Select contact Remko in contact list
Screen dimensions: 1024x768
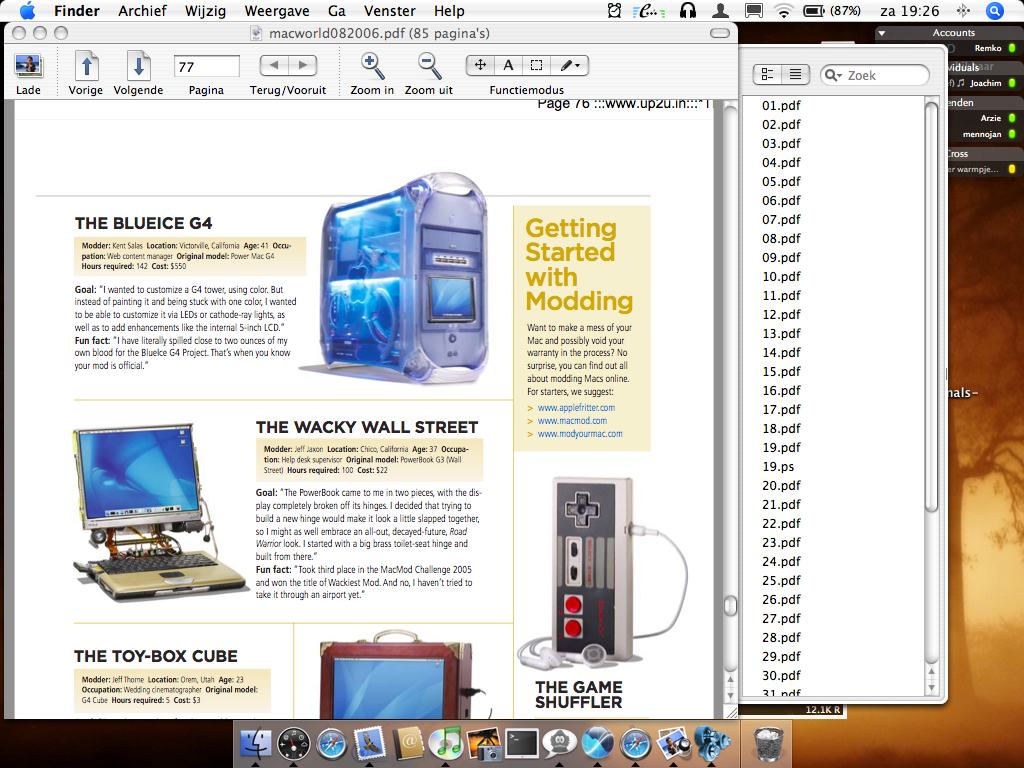(x=988, y=48)
